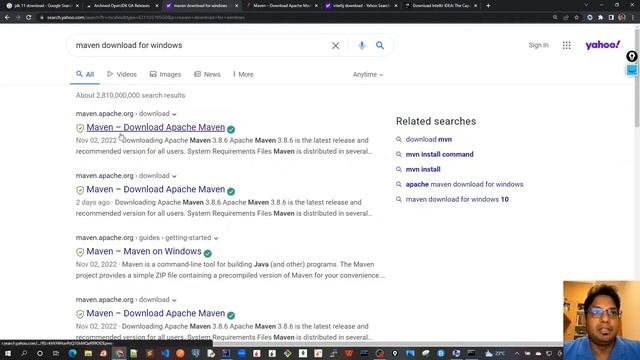Search related term mvn install command

[439, 154]
